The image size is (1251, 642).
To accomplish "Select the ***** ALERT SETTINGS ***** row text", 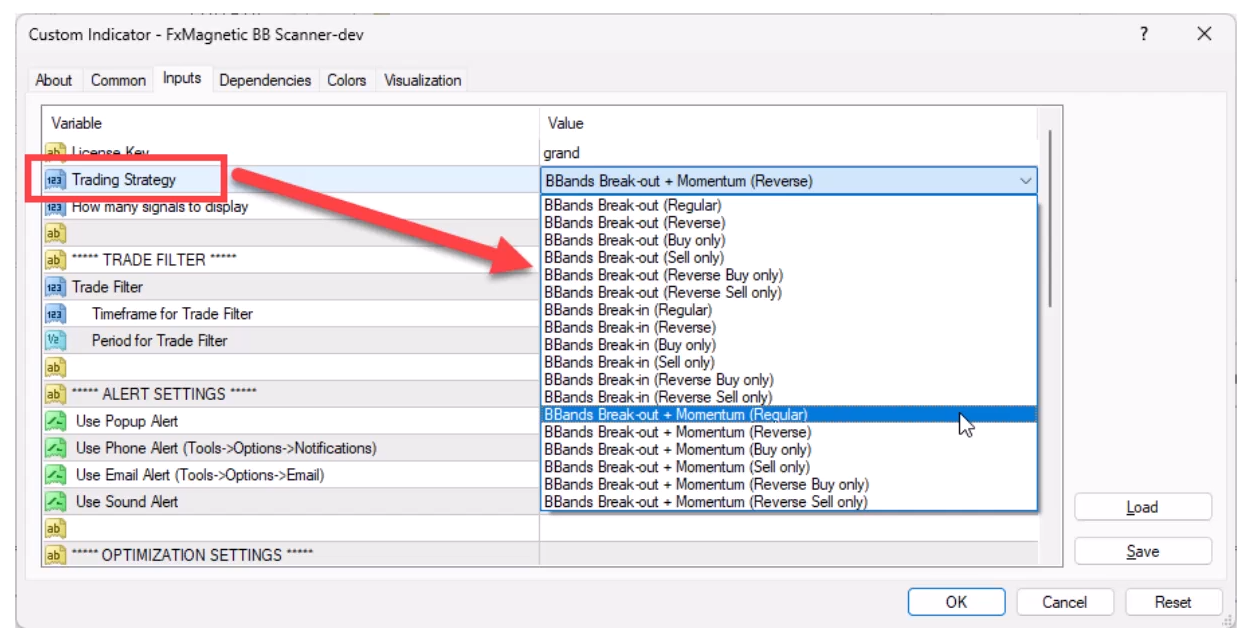I will click(163, 394).
